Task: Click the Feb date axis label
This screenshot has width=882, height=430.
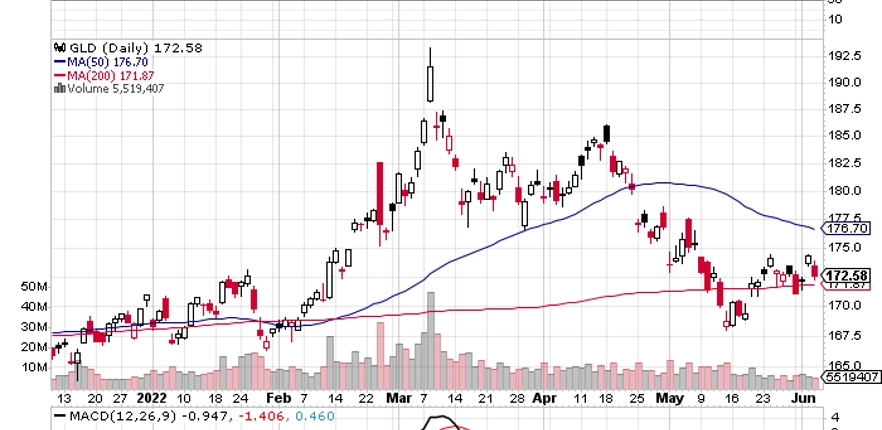Action: pyautogui.click(x=279, y=398)
